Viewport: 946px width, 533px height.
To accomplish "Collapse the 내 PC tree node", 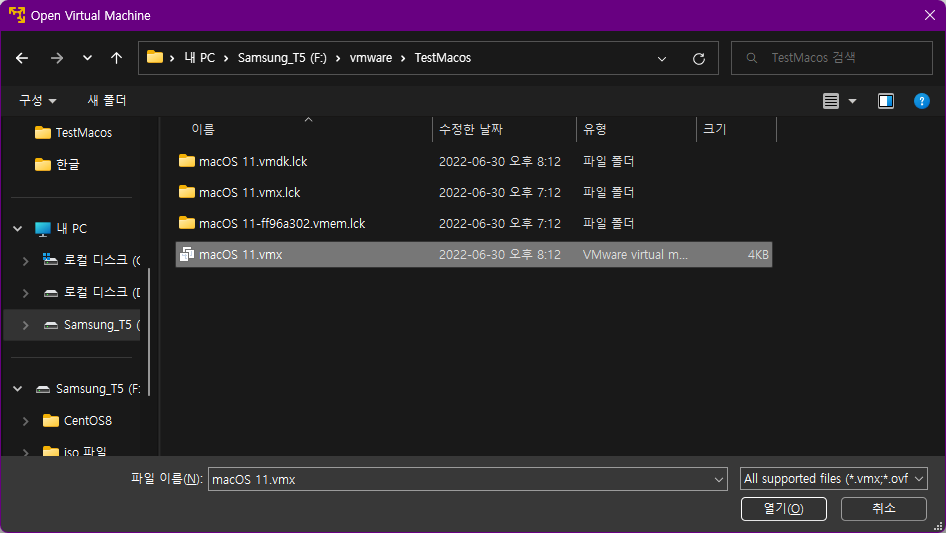I will click(x=17, y=229).
